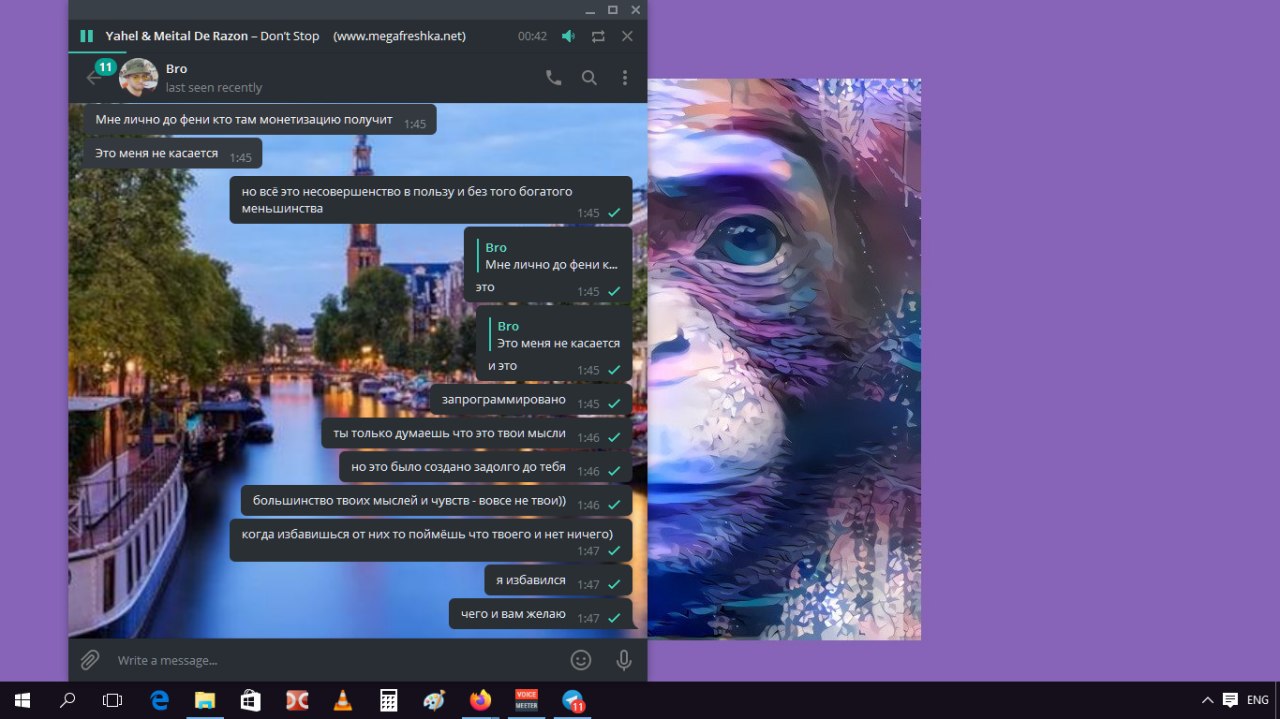1280x719 pixels.
Task: Select message 'Мне лично до фени кто там монетизацию получит'
Action: [x=260, y=120]
